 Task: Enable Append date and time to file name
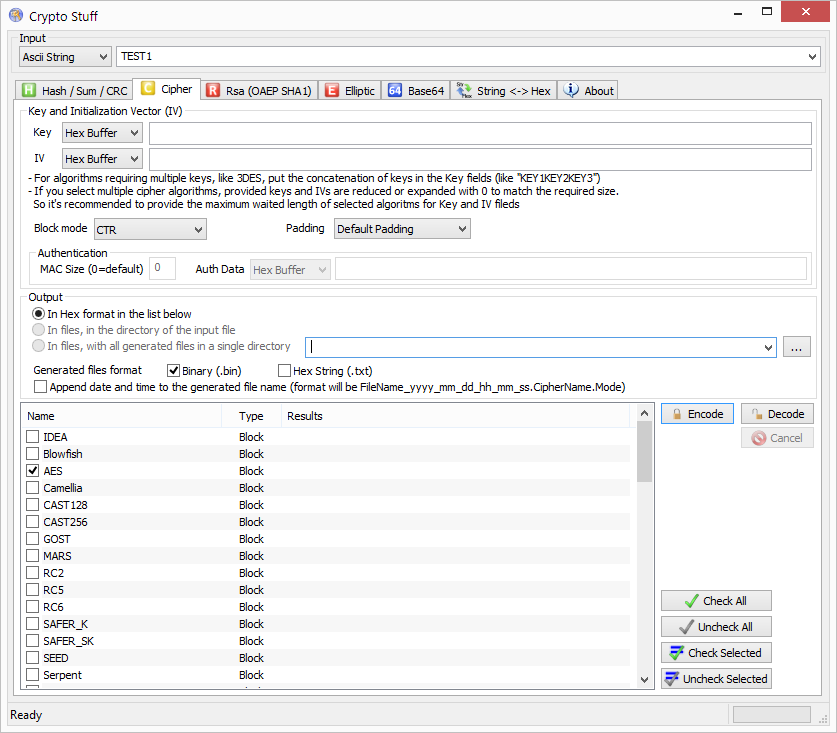(x=41, y=387)
